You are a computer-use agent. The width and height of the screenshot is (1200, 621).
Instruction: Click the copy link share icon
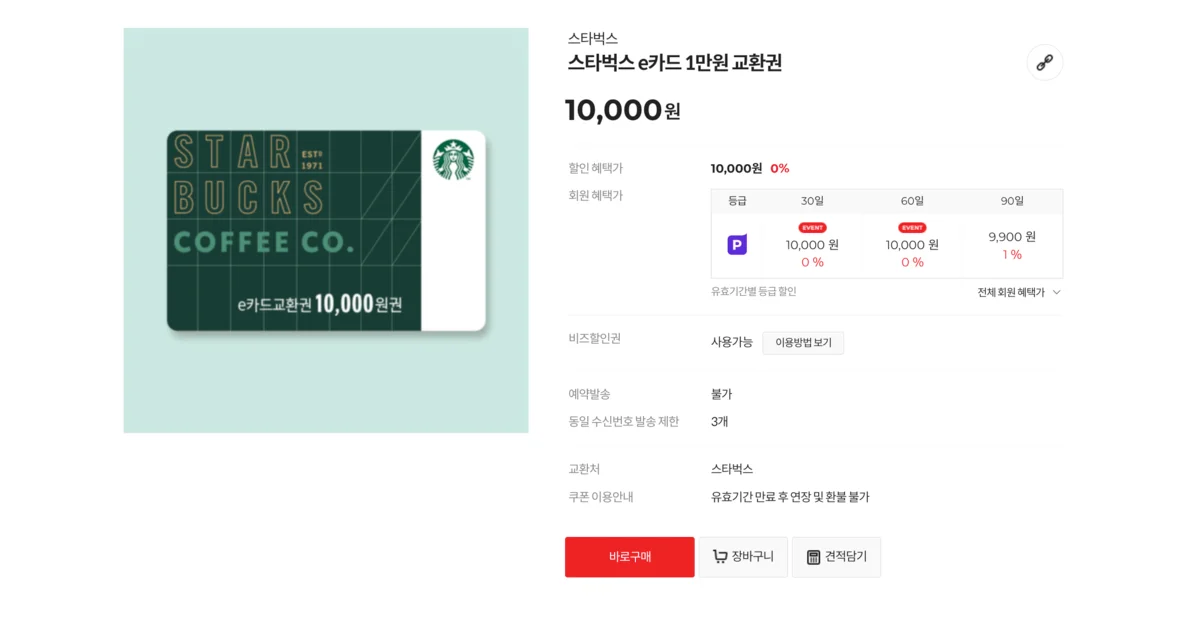(x=1044, y=62)
